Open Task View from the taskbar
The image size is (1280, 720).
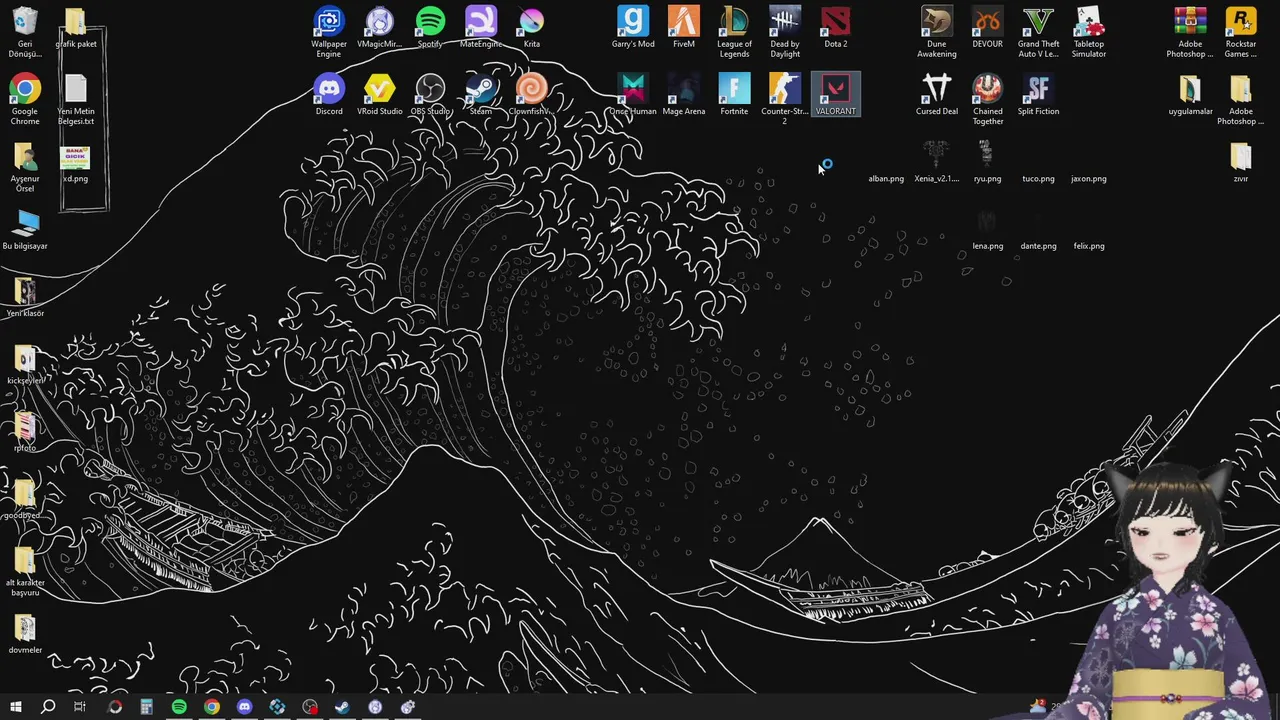coord(80,707)
